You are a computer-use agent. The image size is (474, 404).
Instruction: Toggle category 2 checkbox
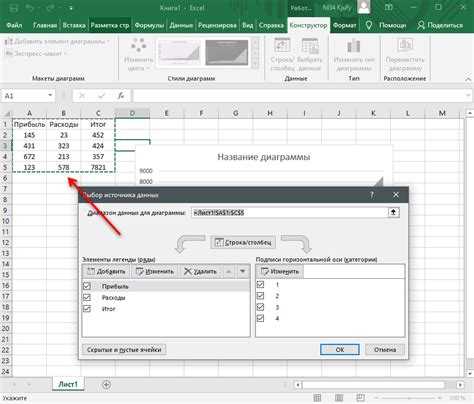[260, 296]
